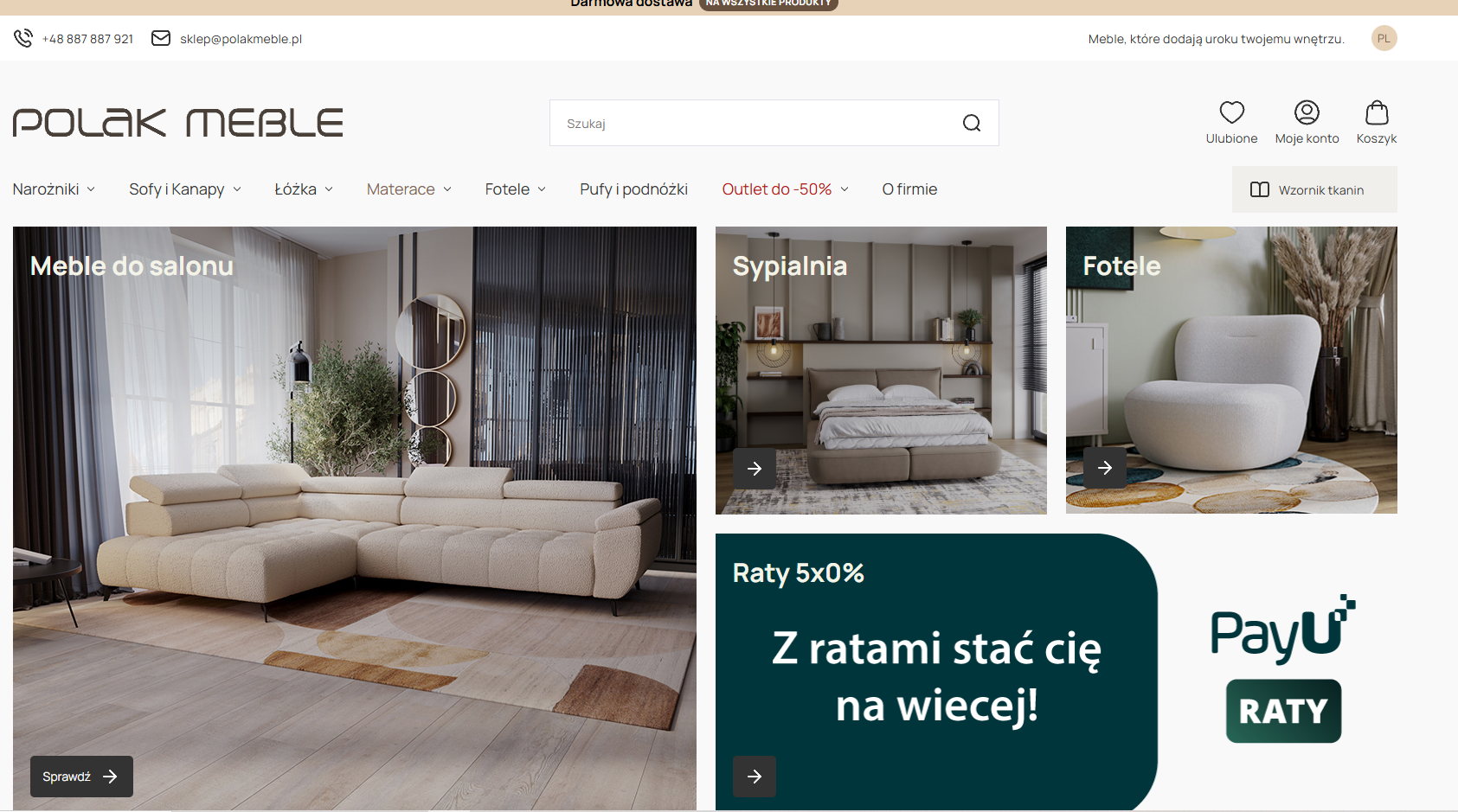Viewport: 1458px width, 812px height.
Task: Open Moje konto user icon
Action: point(1307,113)
